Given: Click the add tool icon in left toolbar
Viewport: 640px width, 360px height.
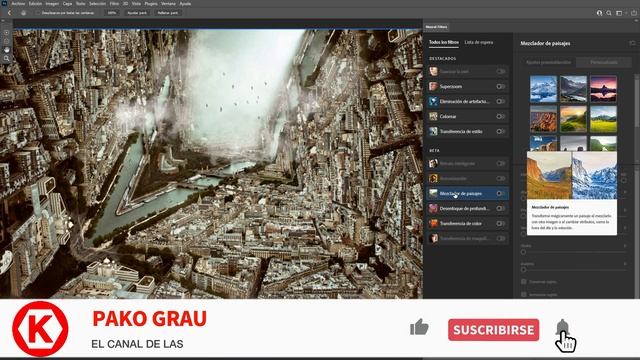Looking at the screenshot, I should pos(7,32).
